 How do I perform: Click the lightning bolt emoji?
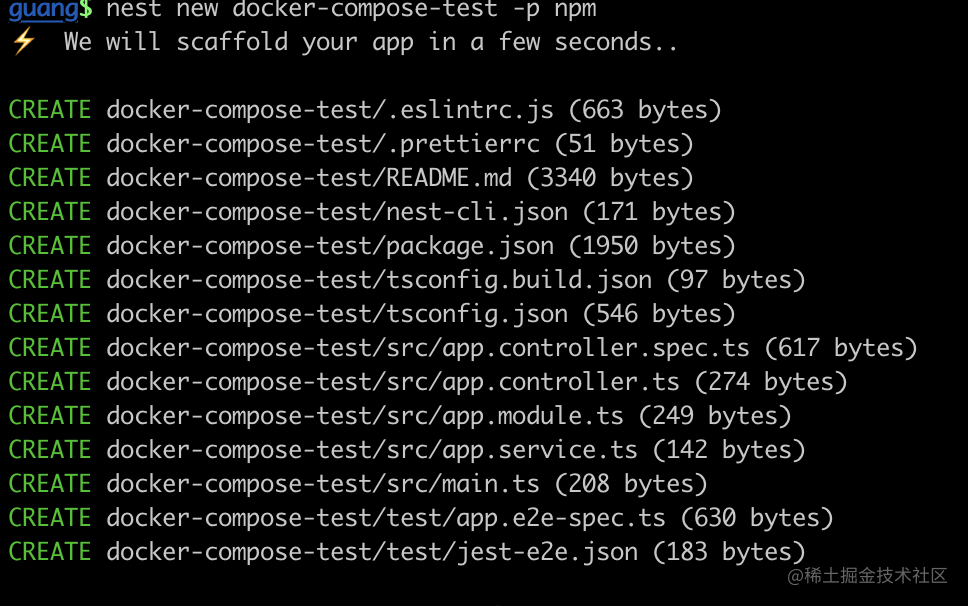[23, 42]
